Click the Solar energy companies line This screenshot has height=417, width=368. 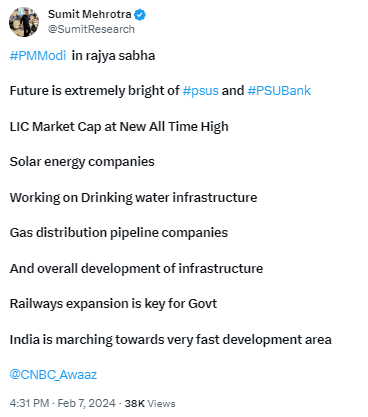click(82, 162)
